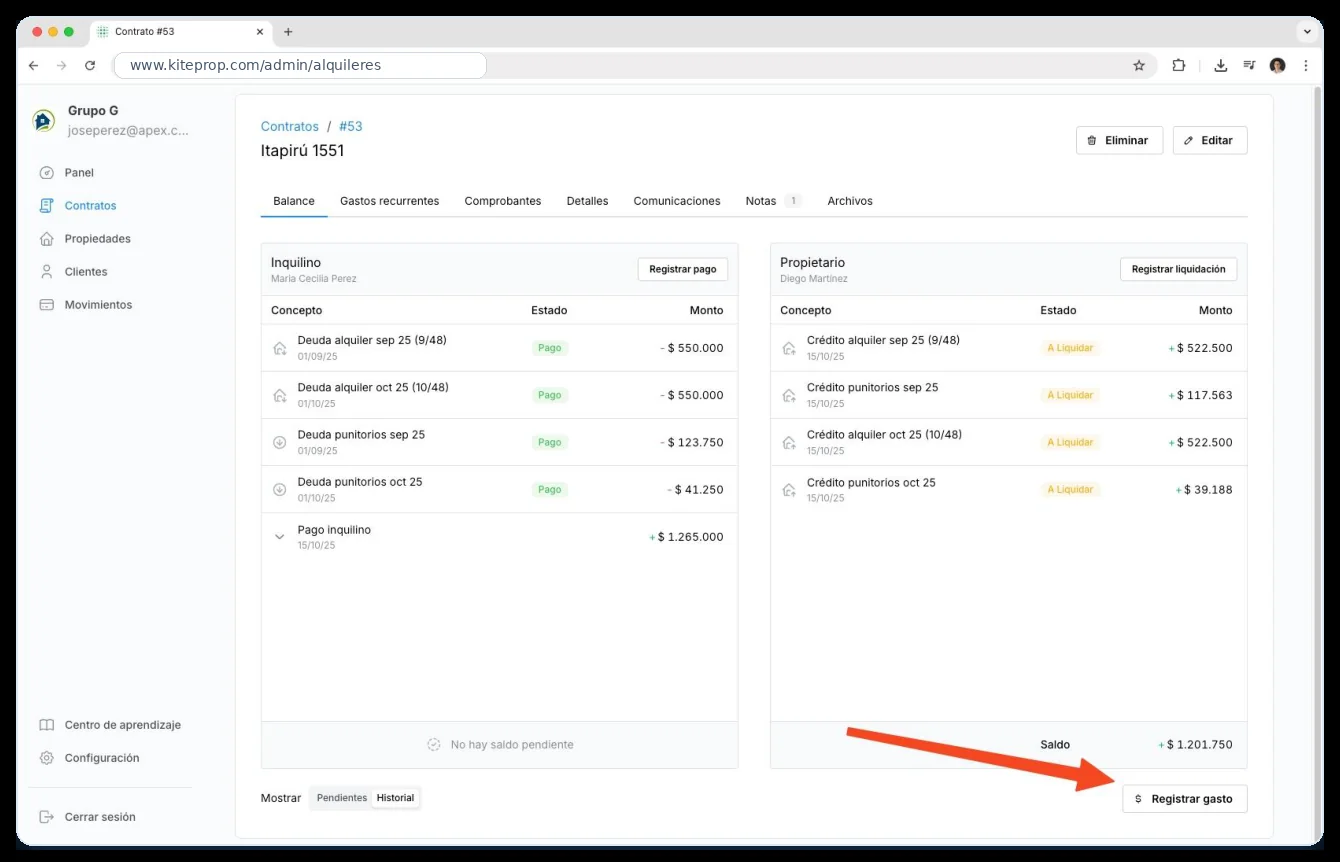Follow the Contratos breadcrumb link
Viewport: 1340px width, 862px height.
coord(290,127)
